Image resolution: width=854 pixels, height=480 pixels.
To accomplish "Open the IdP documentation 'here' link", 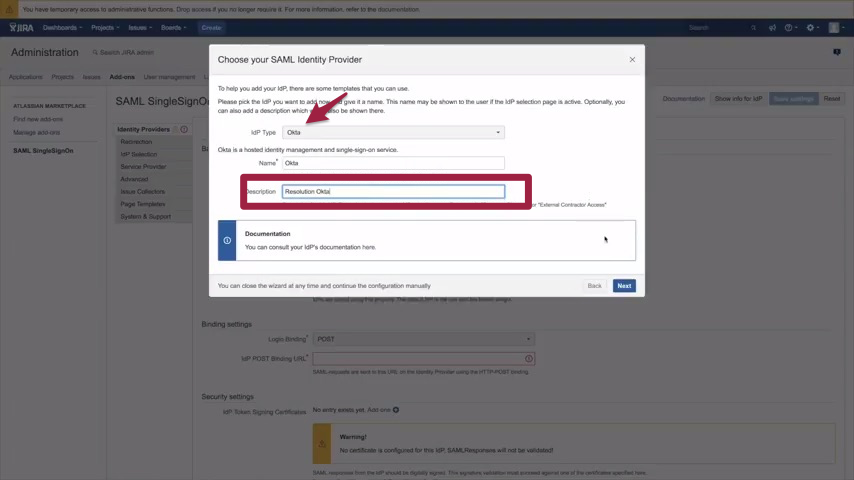I will [369, 247].
